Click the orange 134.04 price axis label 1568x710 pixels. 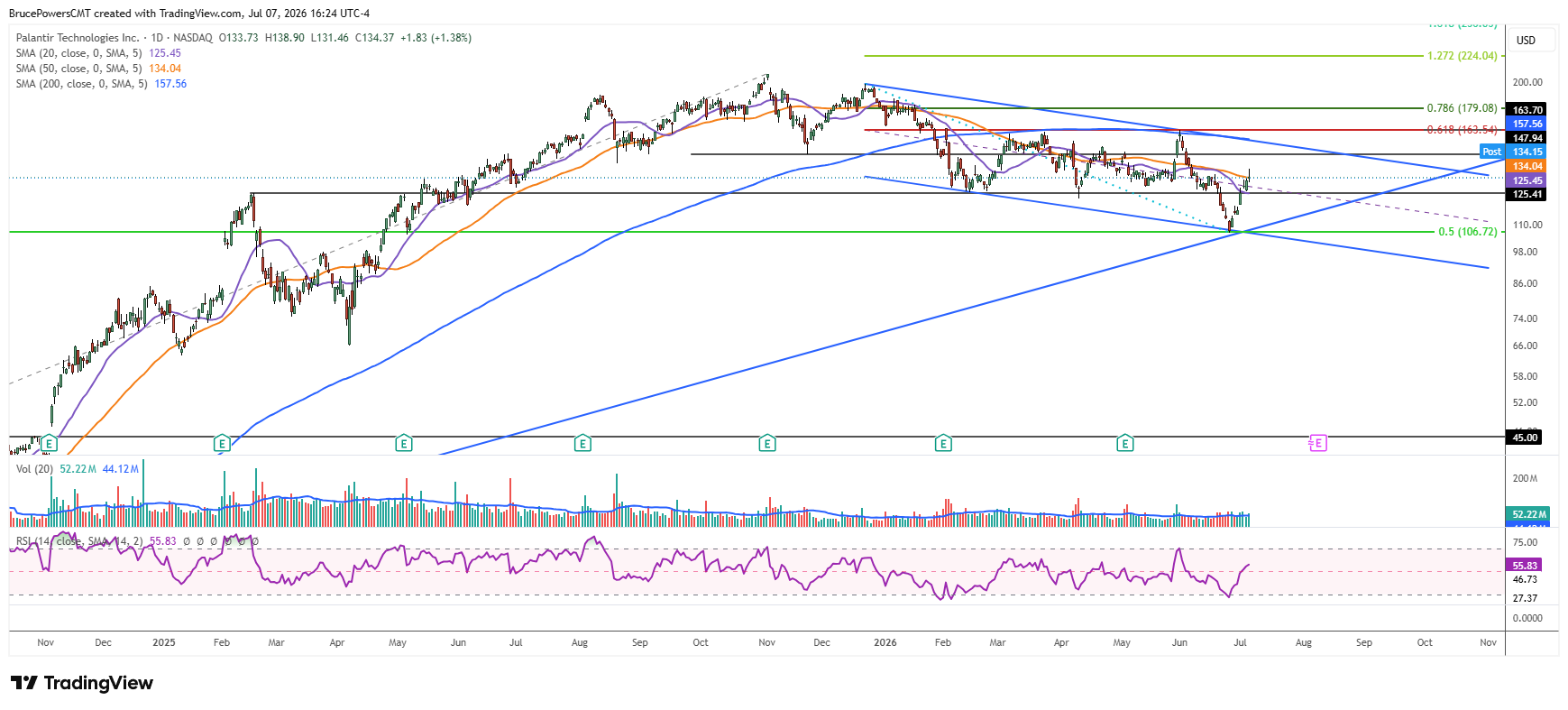point(1527,166)
